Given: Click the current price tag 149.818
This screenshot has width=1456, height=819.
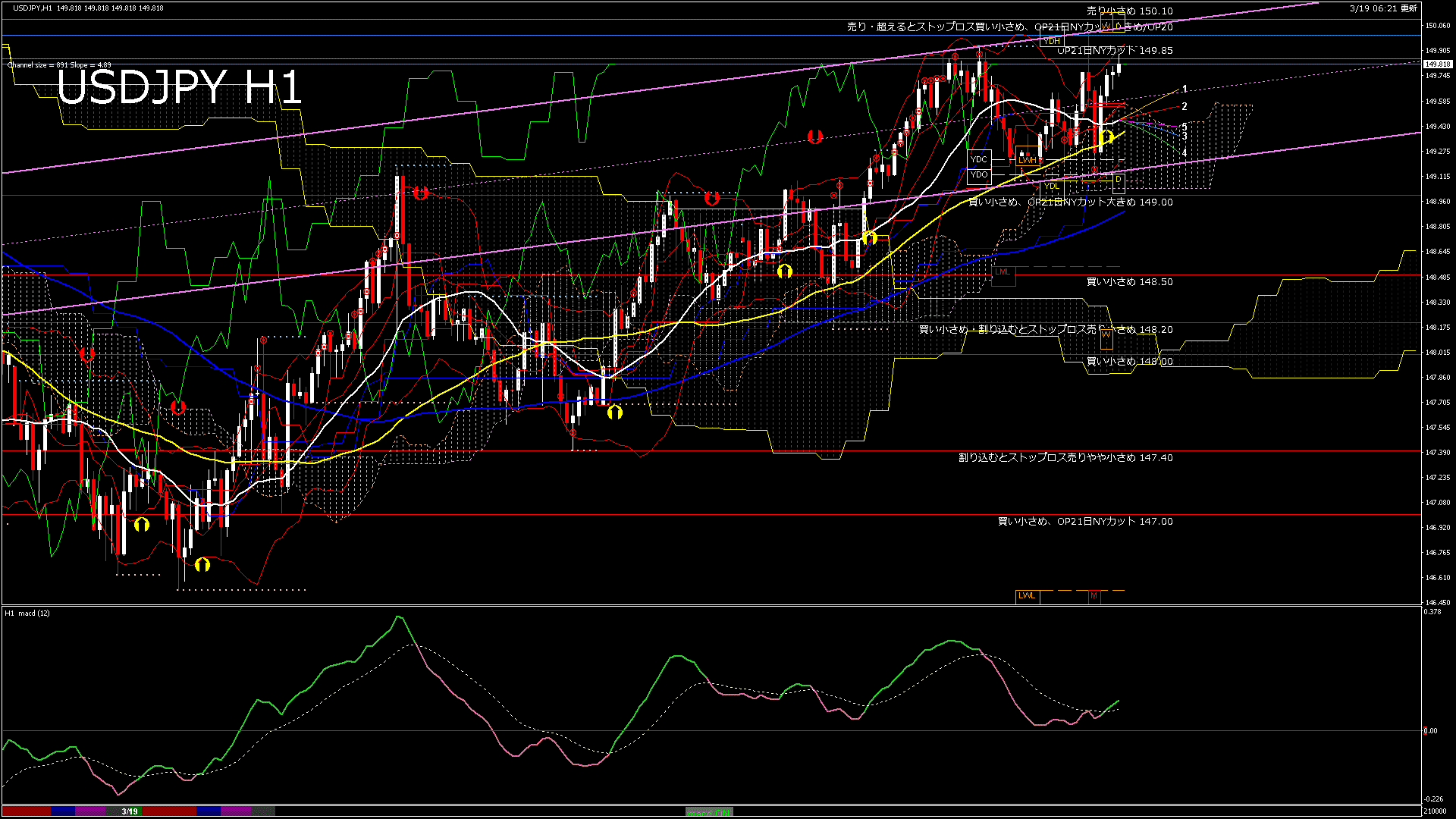Looking at the screenshot, I should point(1437,64).
